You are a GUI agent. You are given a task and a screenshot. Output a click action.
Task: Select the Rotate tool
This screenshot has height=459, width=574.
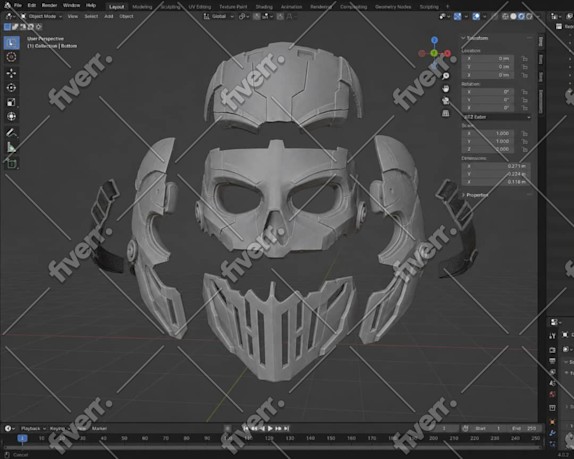click(11, 87)
